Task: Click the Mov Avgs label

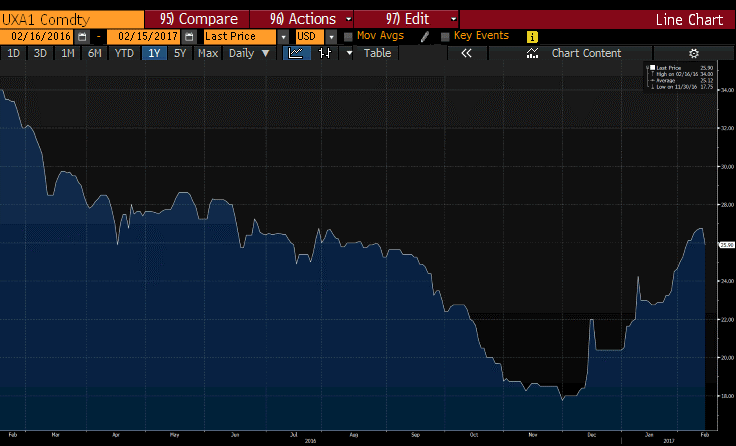Action: pyautogui.click(x=380, y=36)
